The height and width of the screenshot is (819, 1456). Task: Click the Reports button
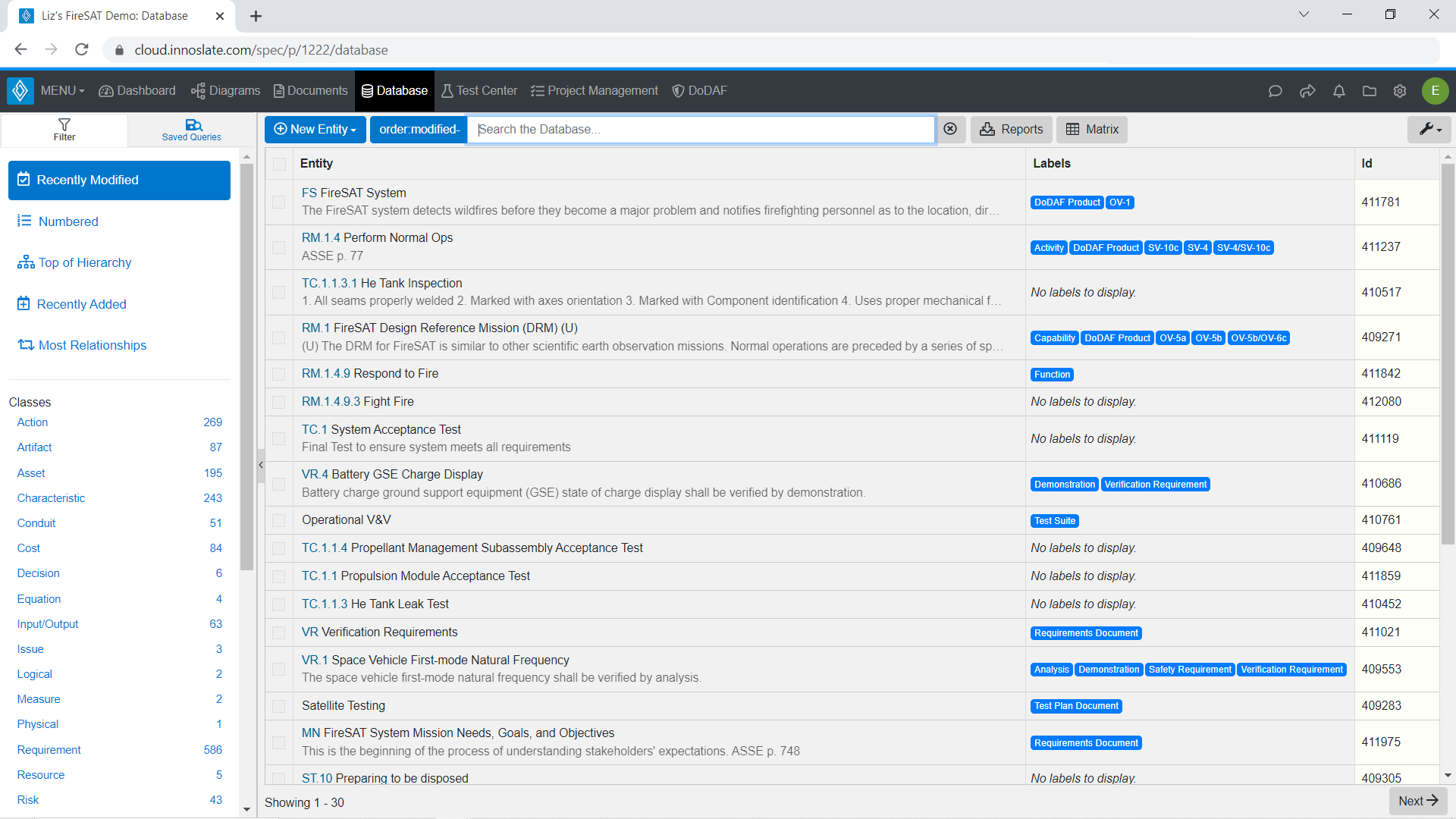pos(1012,130)
